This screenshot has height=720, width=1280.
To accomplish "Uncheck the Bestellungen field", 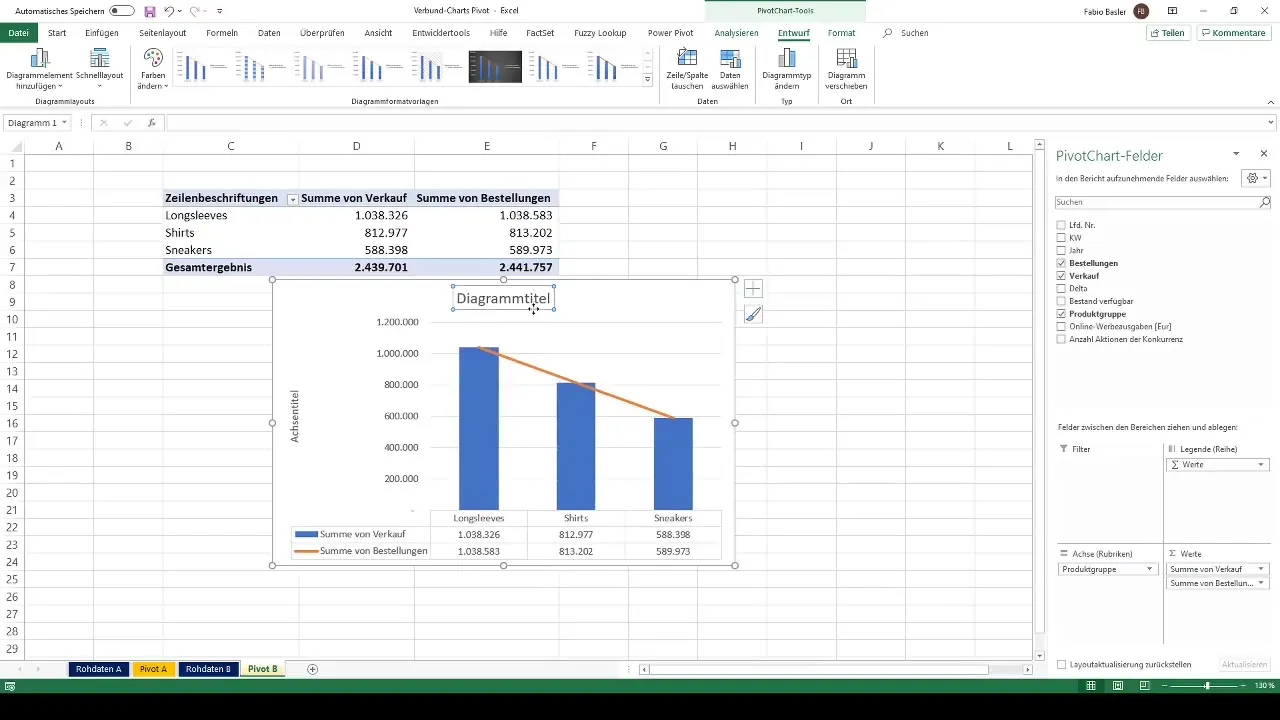I will [1061, 263].
